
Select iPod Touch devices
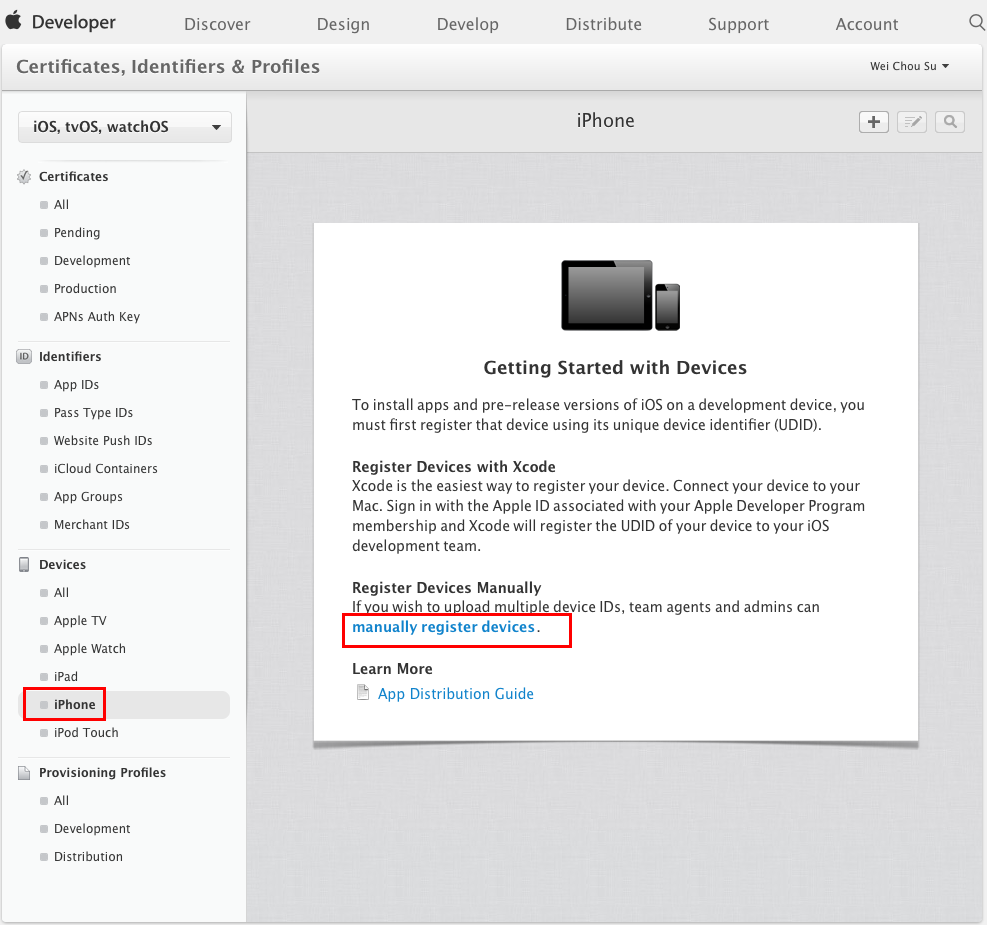pyautogui.click(x=86, y=732)
